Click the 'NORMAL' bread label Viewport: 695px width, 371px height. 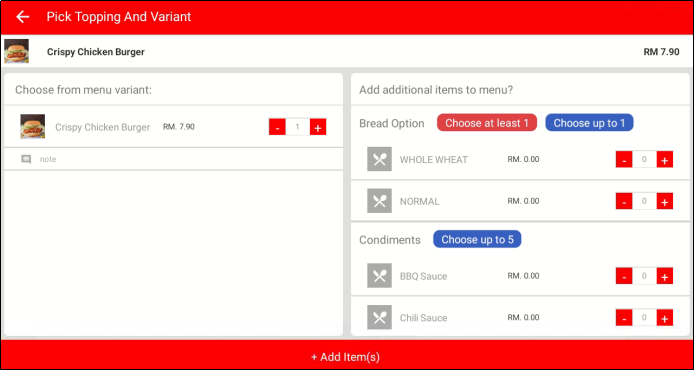pos(419,201)
